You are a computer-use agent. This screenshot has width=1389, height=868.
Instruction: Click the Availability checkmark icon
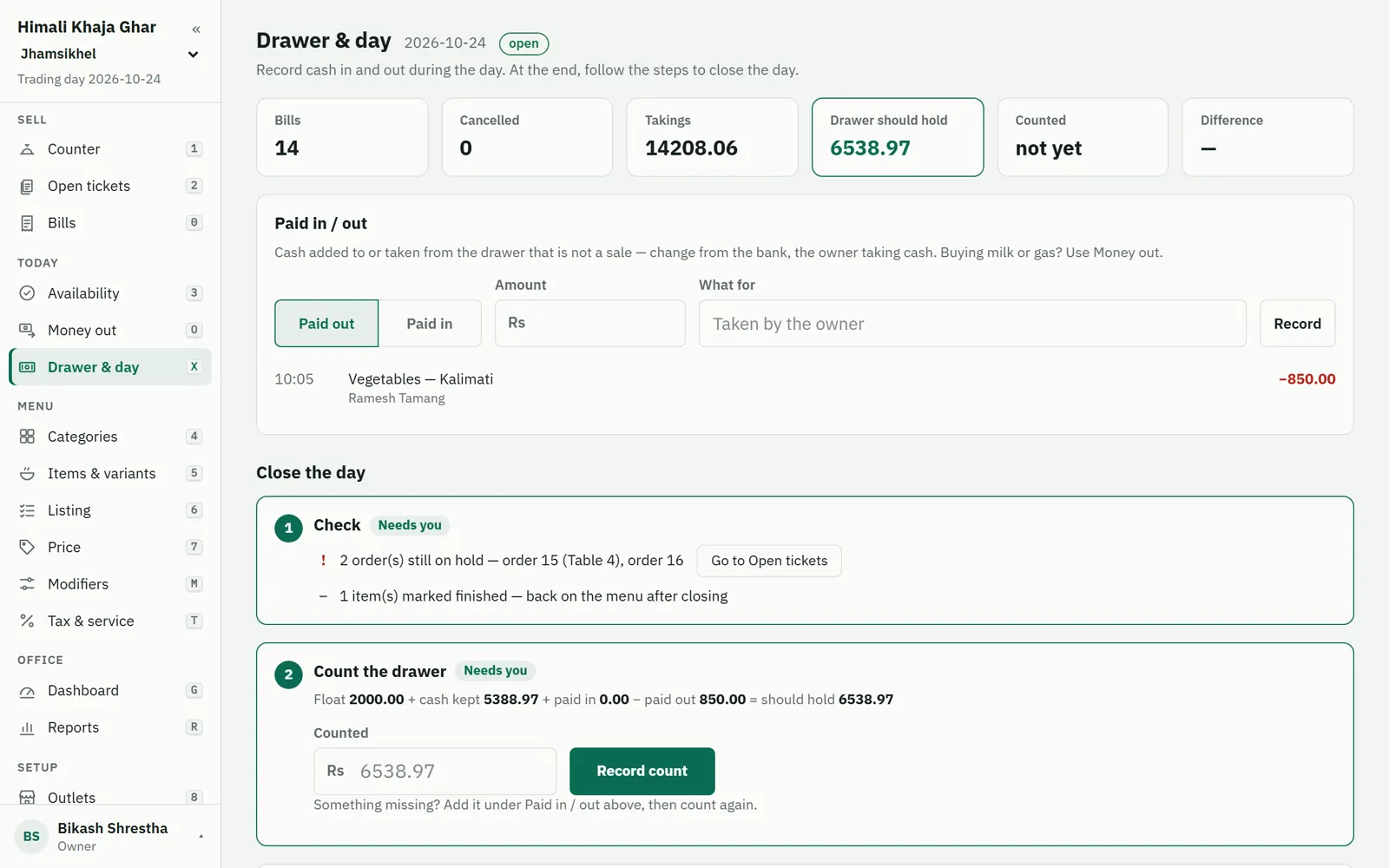pyautogui.click(x=27, y=293)
